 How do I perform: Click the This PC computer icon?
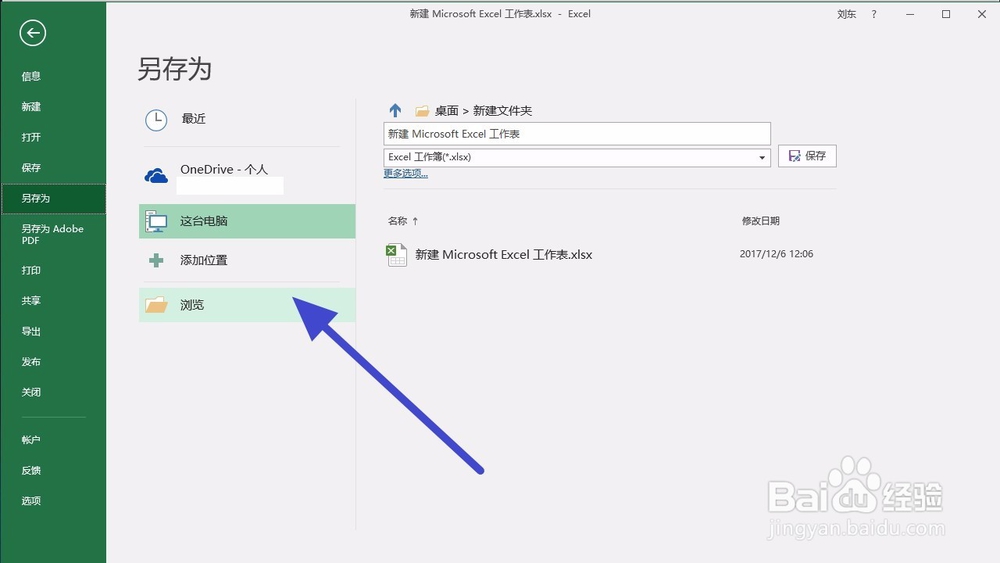156,221
